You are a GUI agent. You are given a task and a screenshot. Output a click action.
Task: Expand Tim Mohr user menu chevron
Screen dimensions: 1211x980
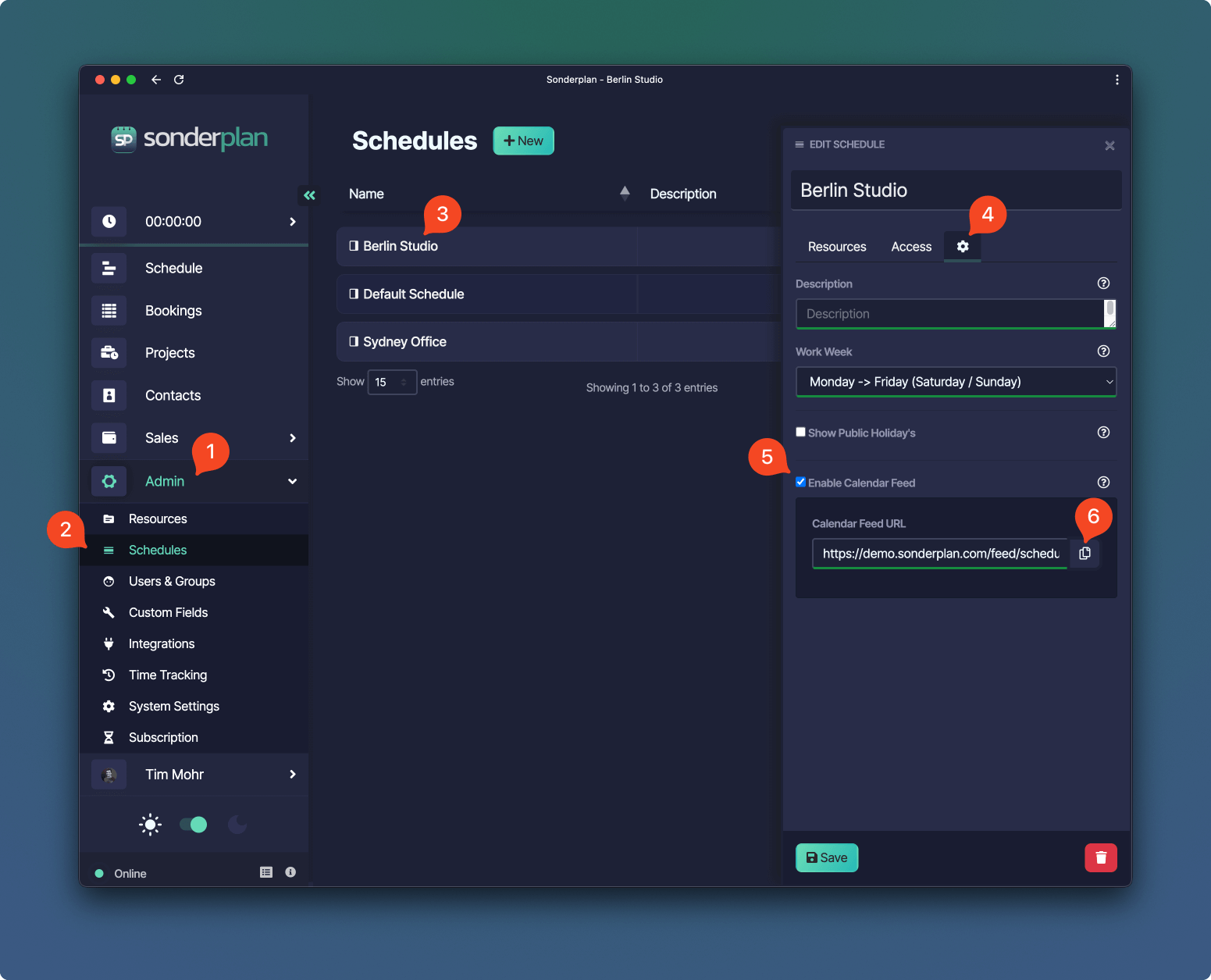click(x=293, y=775)
